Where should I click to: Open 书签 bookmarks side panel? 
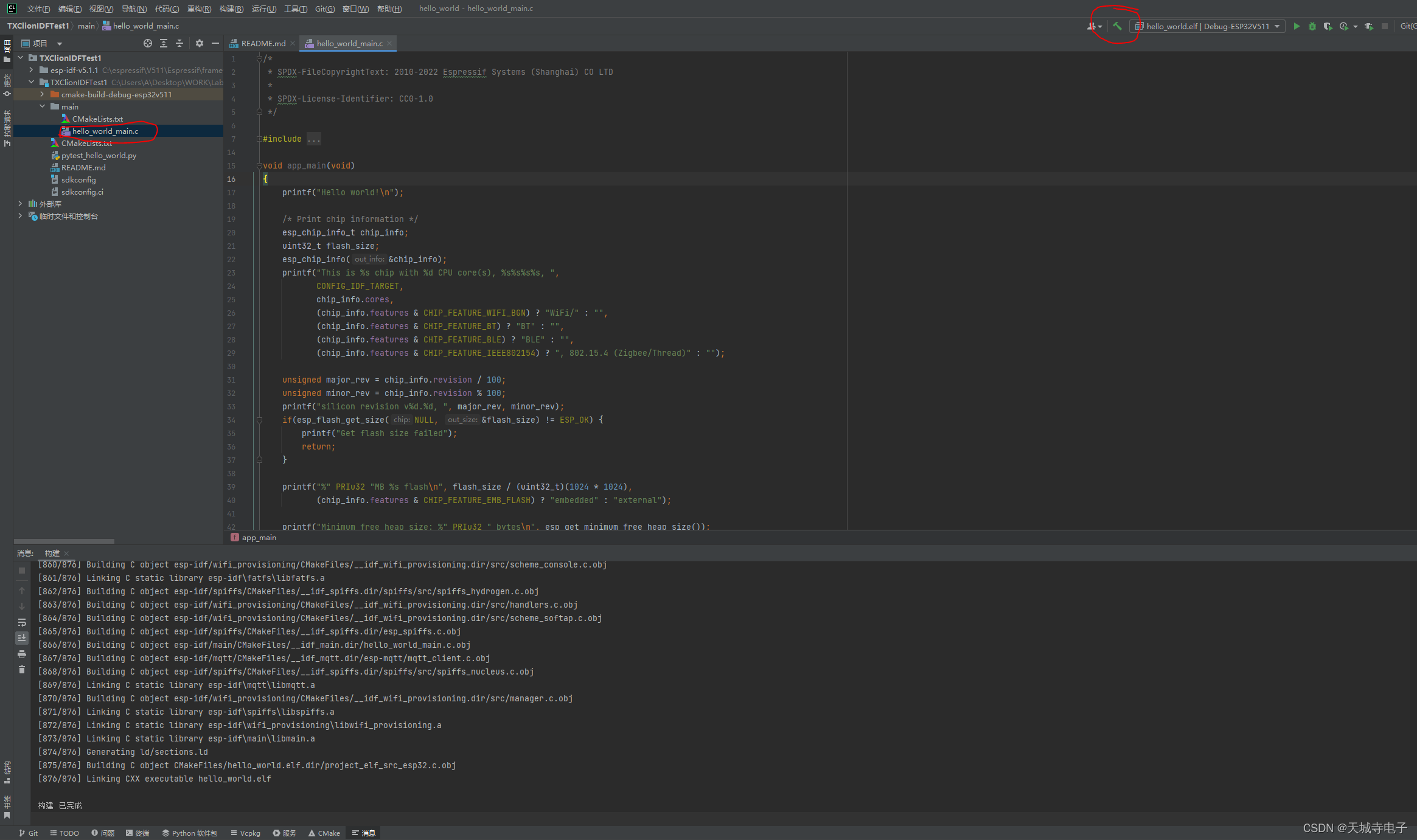(7, 807)
